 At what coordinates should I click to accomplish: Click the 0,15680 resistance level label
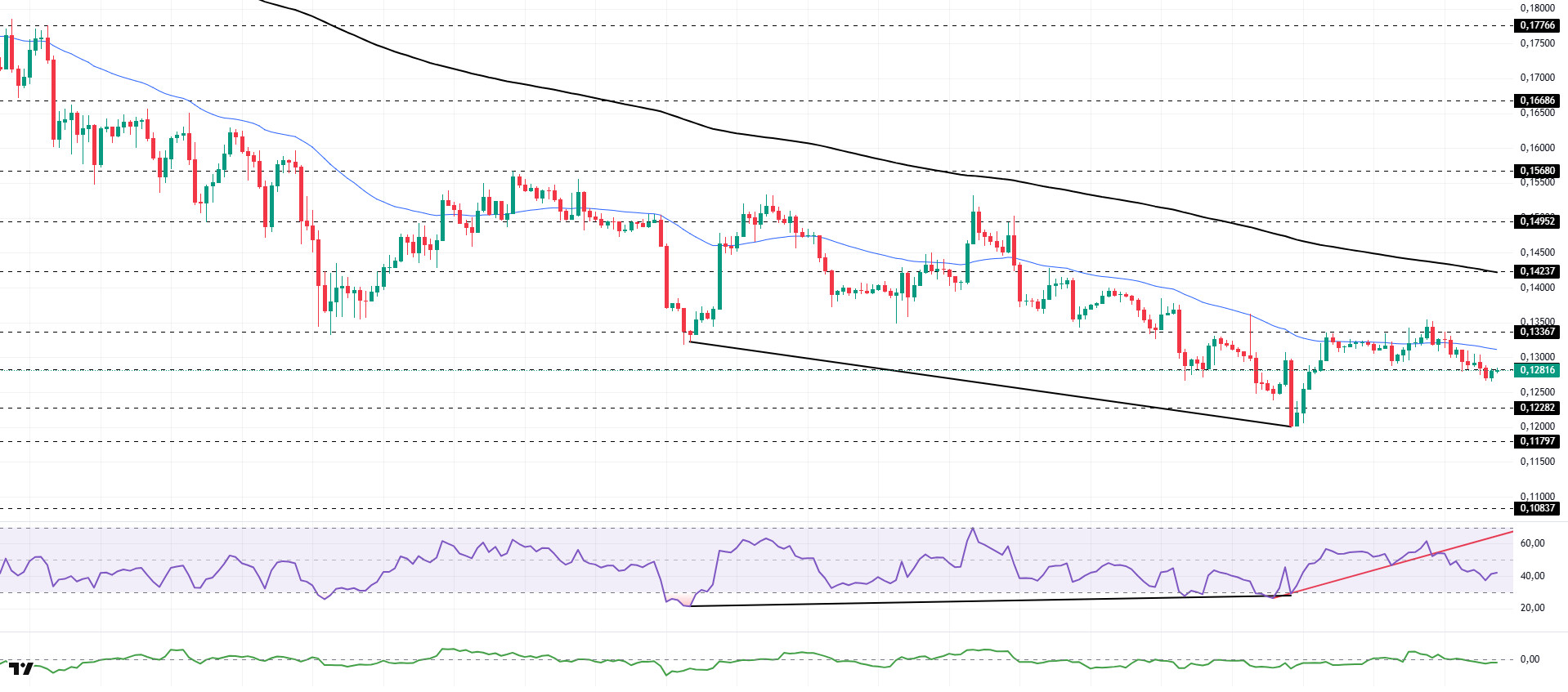pyautogui.click(x=1537, y=171)
